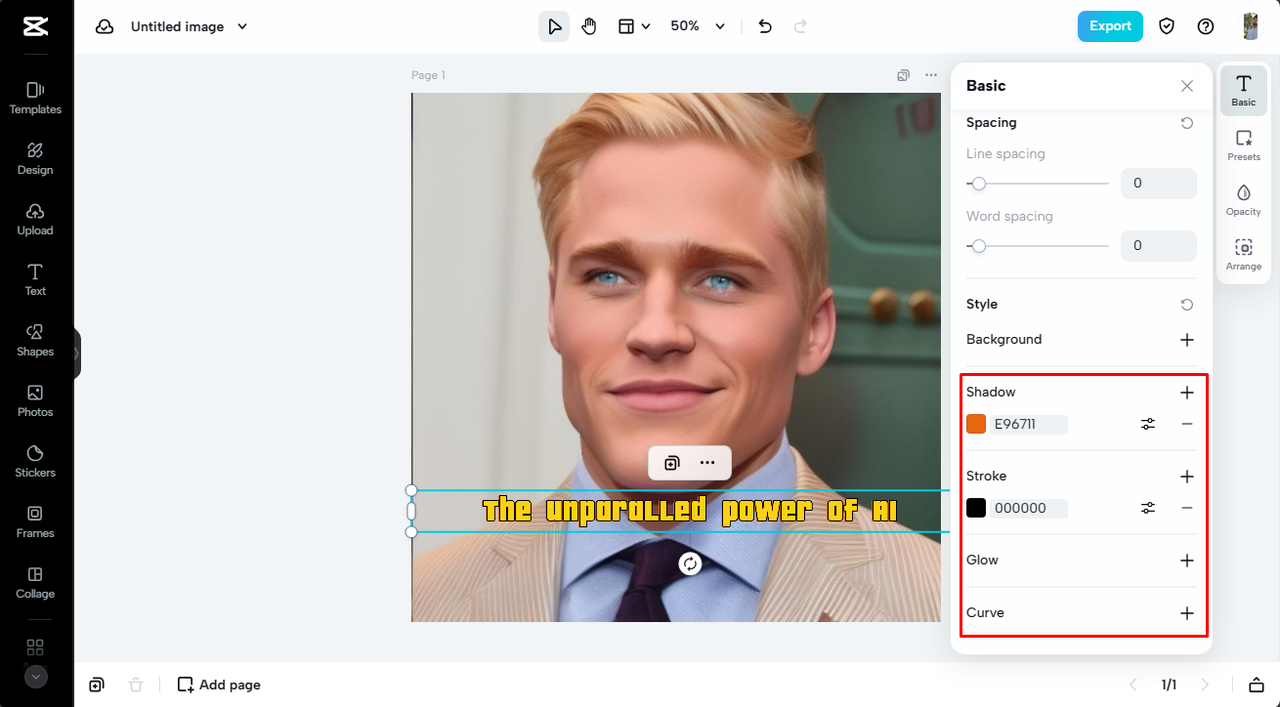Open the Untitled image name dropdown
The height and width of the screenshot is (707, 1280).
(x=189, y=27)
